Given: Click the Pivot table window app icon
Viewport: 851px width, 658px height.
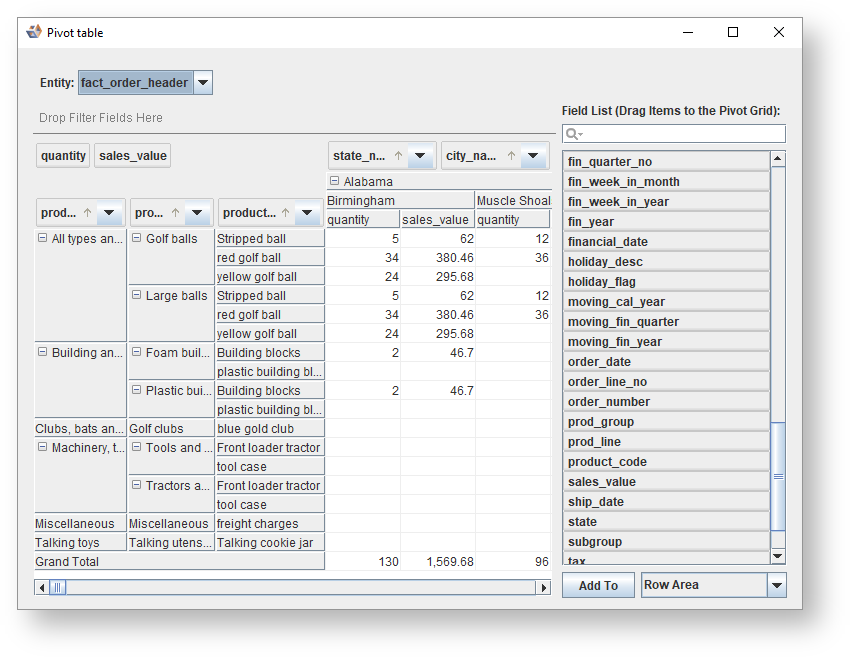Looking at the screenshot, I should [x=34, y=32].
